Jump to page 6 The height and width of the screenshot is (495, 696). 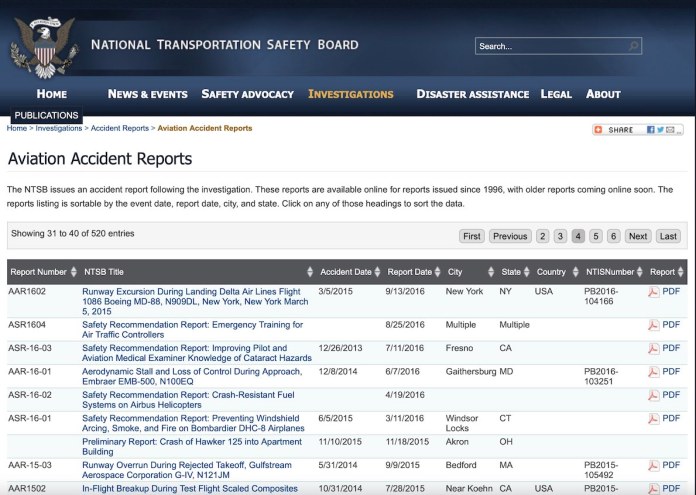[x=613, y=236]
